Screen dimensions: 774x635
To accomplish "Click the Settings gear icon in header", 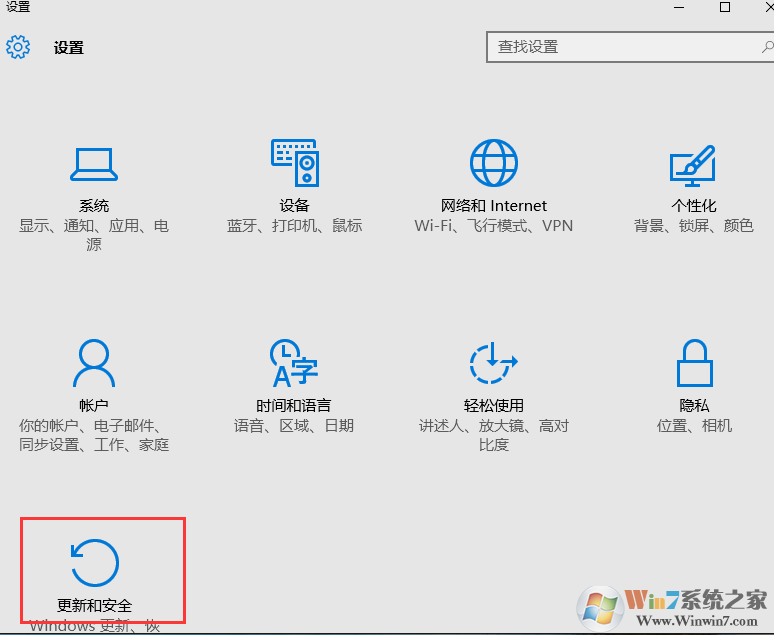I will tap(18, 47).
